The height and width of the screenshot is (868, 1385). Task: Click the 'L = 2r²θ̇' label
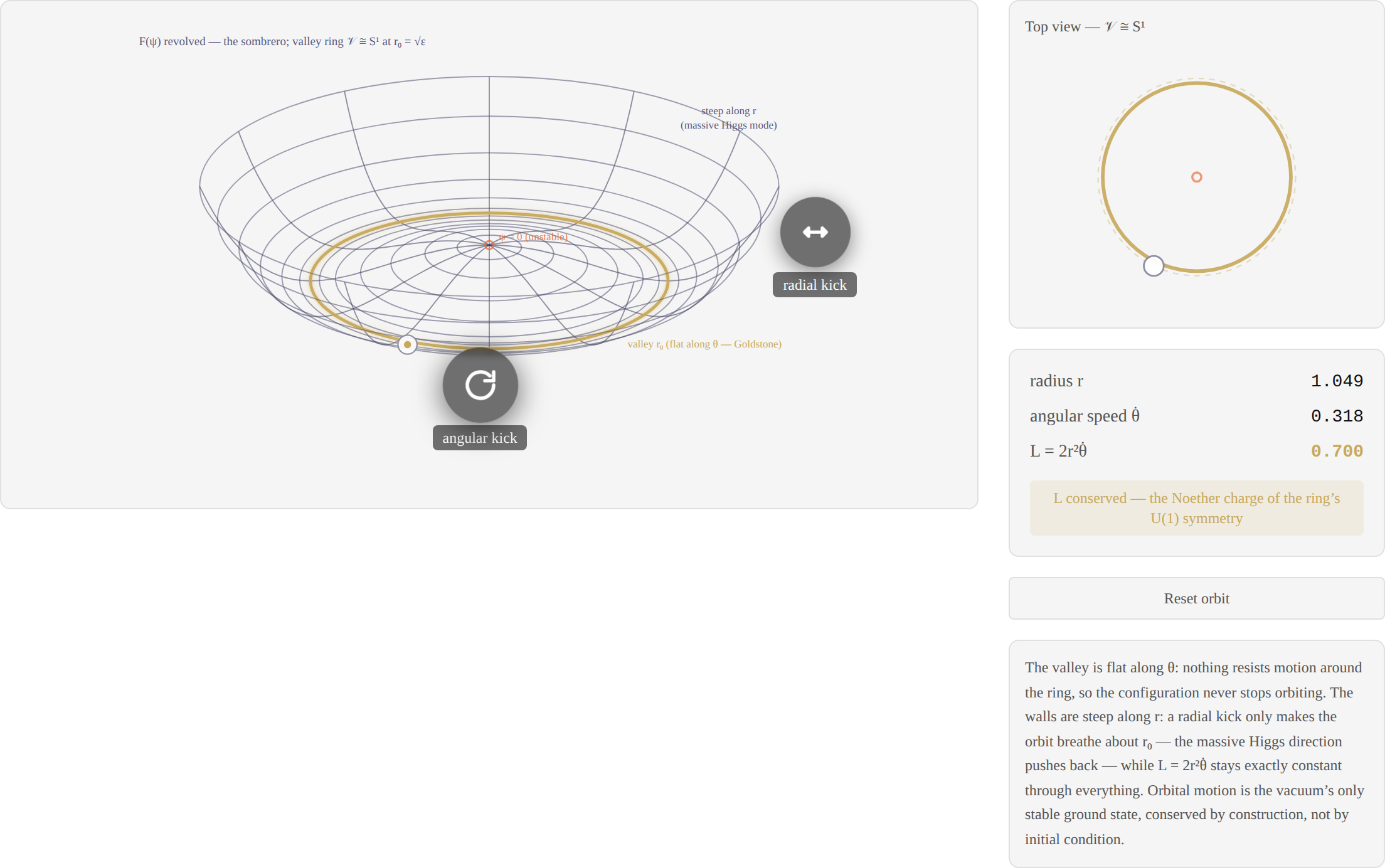1058,451
